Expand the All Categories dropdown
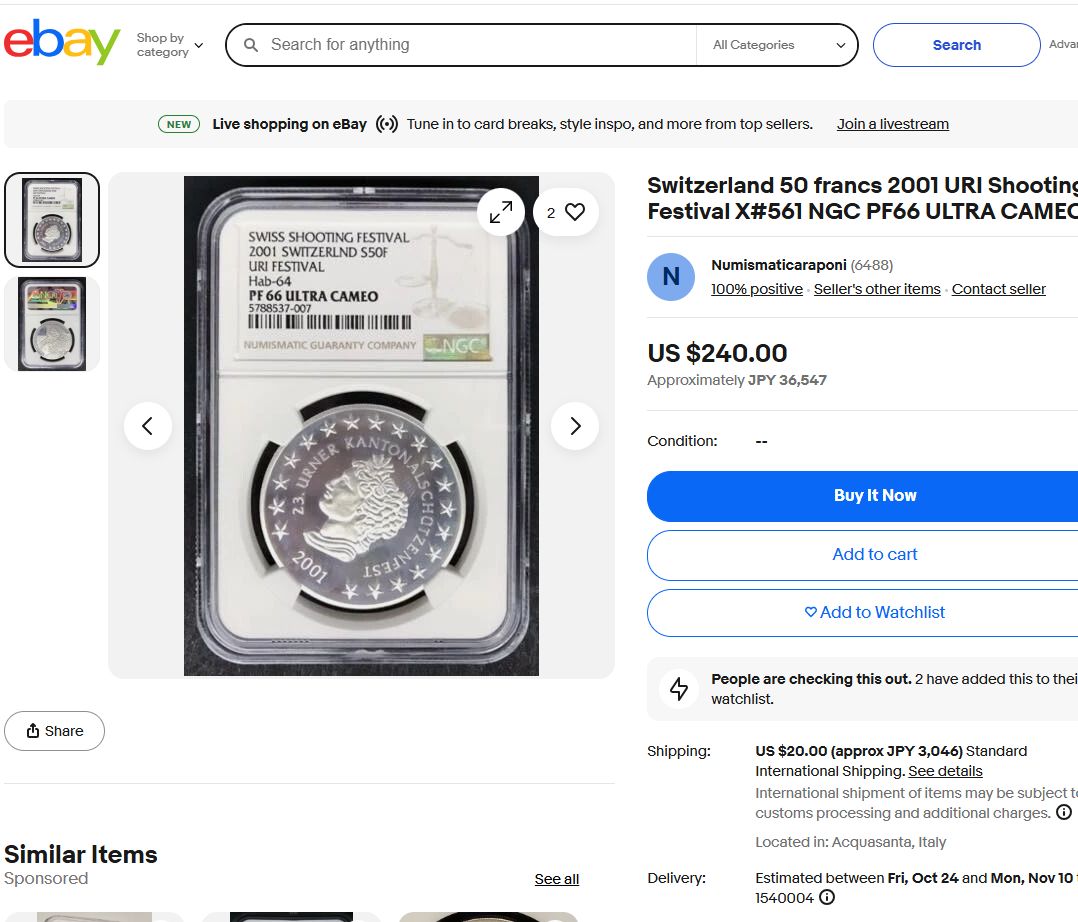 (x=779, y=45)
